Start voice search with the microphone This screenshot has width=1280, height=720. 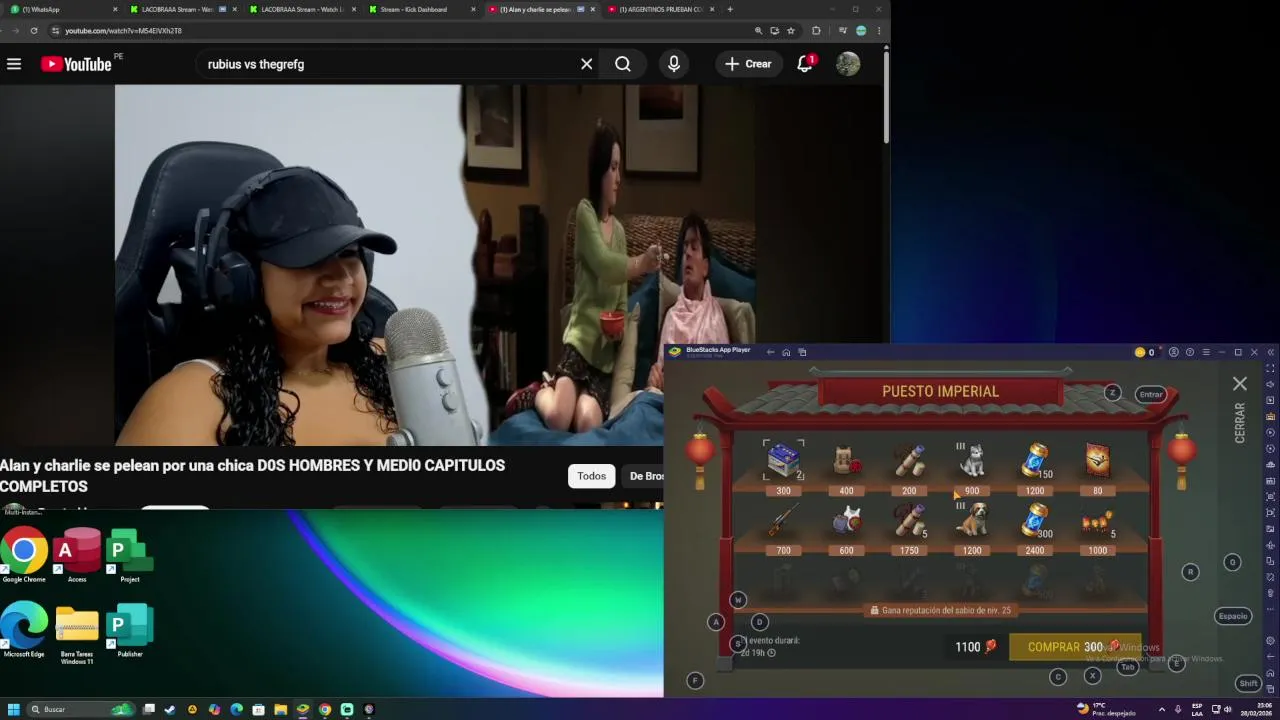[x=674, y=64]
